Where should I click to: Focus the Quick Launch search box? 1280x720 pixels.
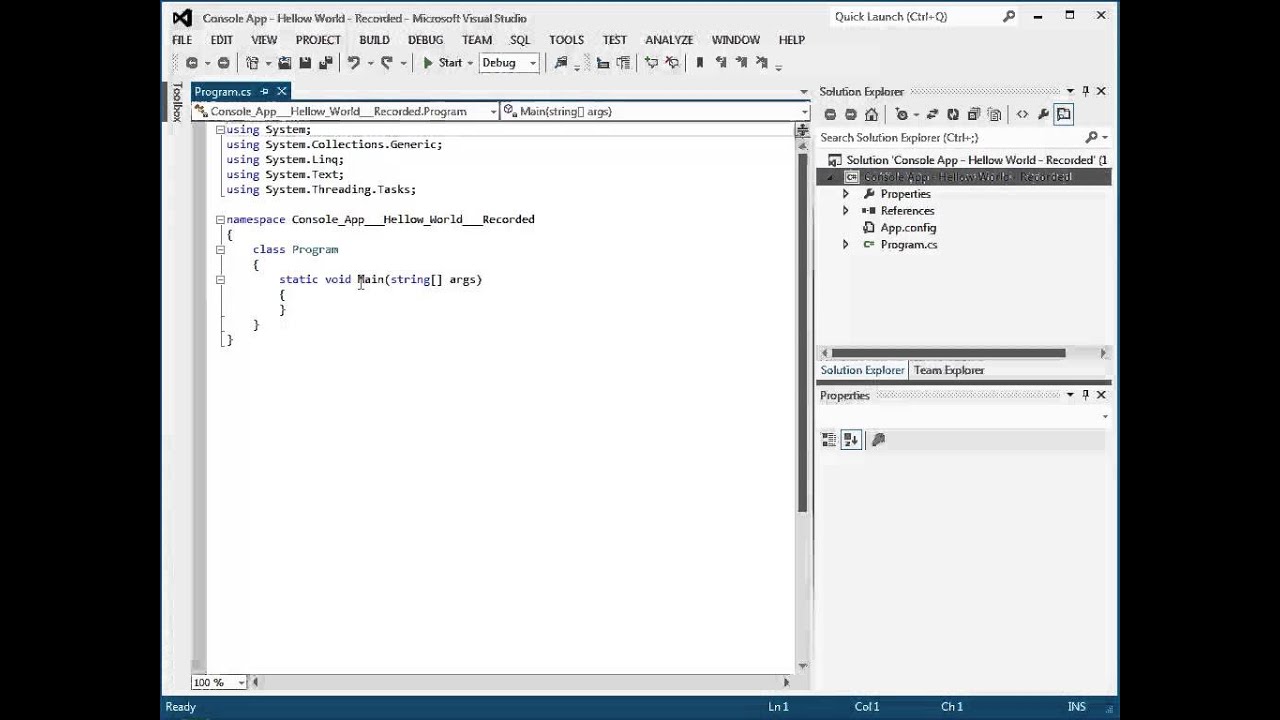(x=925, y=16)
